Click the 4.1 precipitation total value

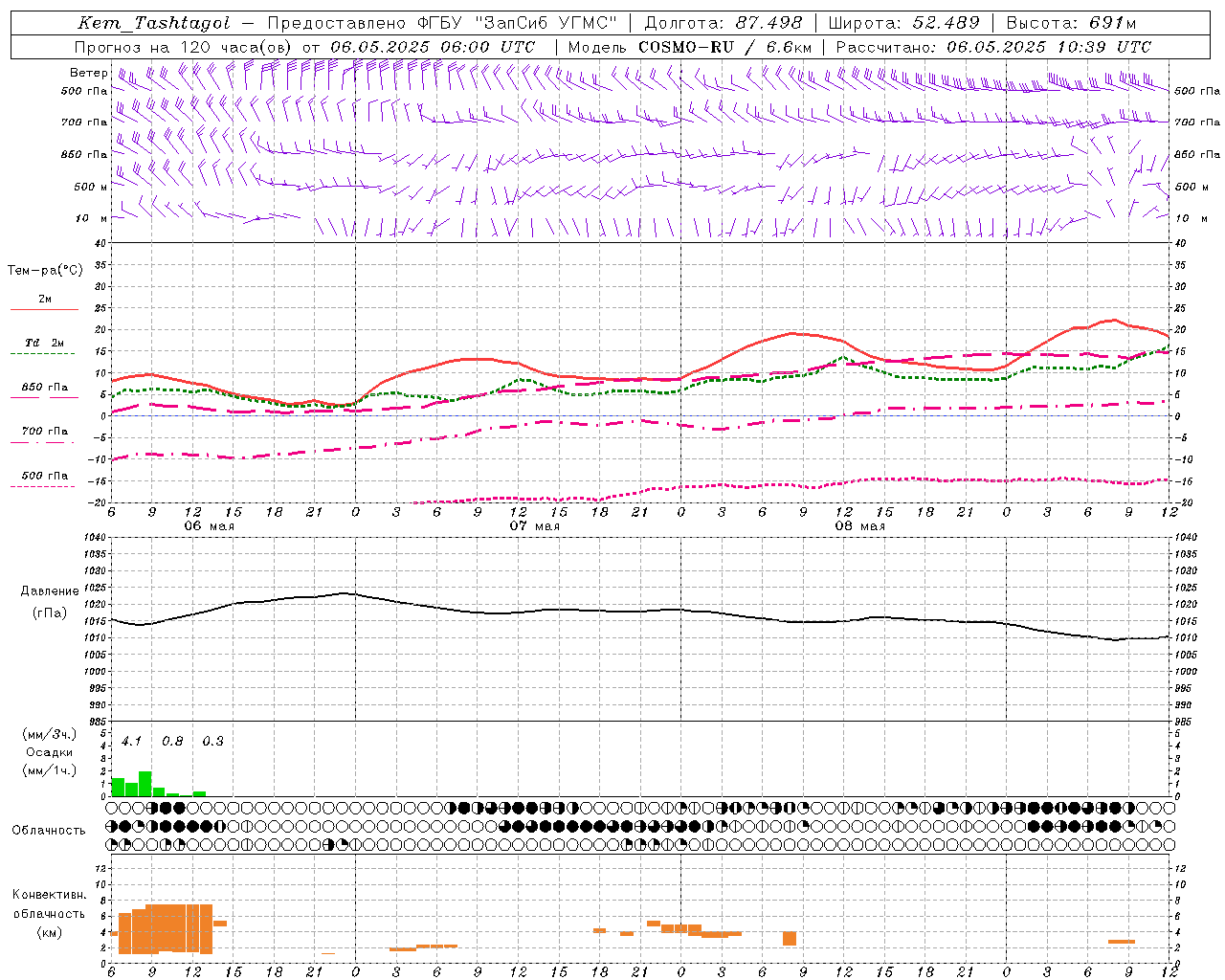point(131,741)
